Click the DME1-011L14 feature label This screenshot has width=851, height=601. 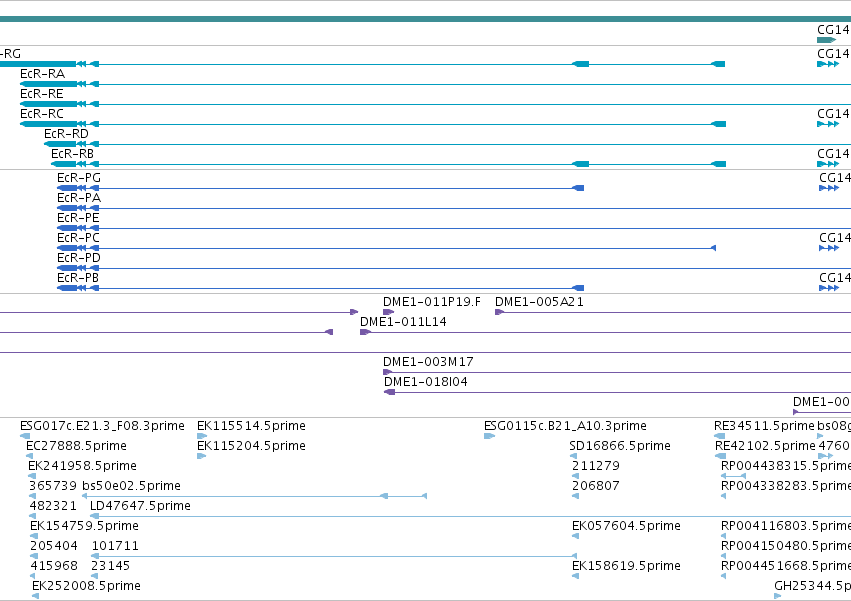[403, 322]
